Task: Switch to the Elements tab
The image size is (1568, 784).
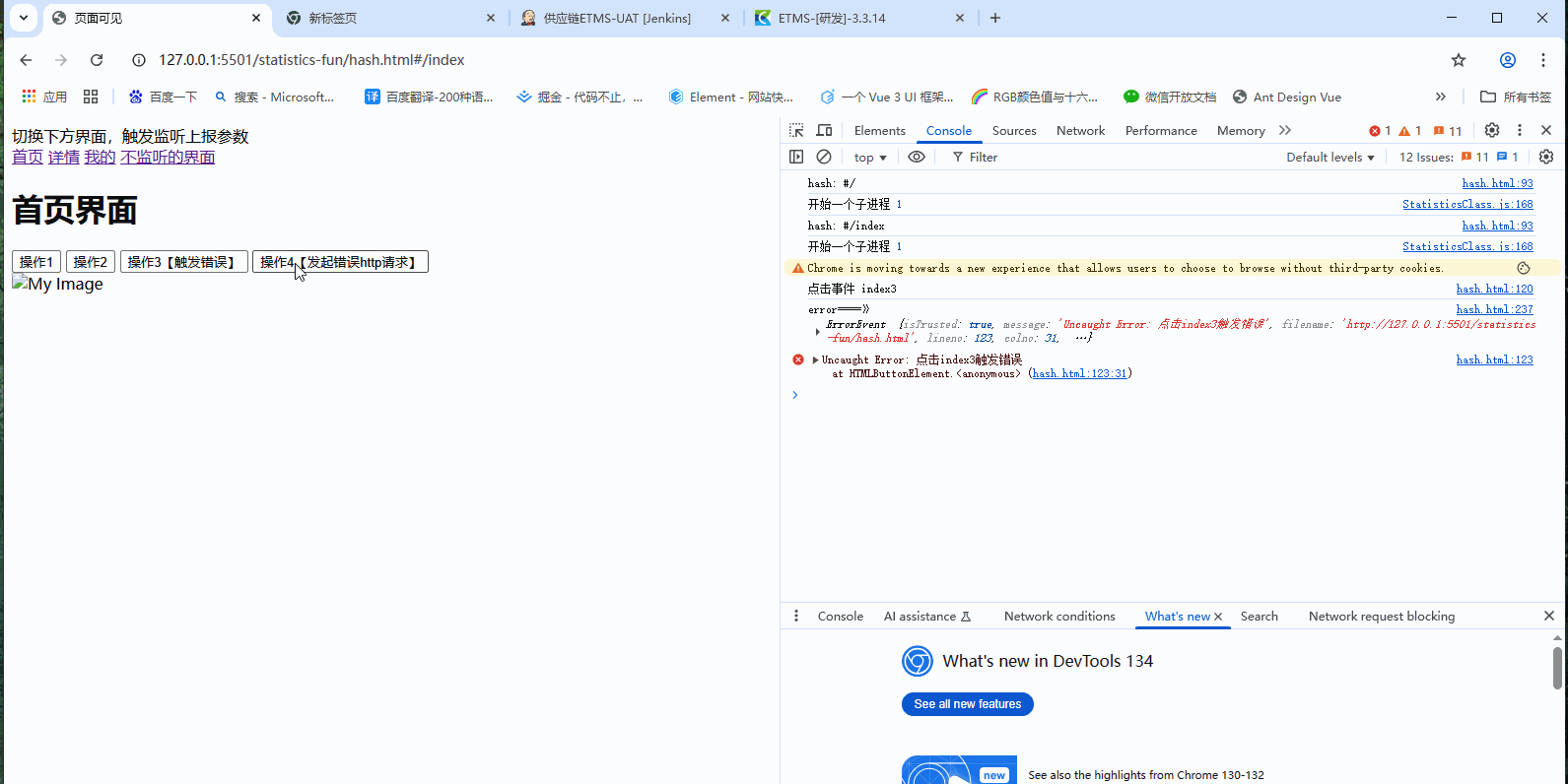Action: (880, 130)
